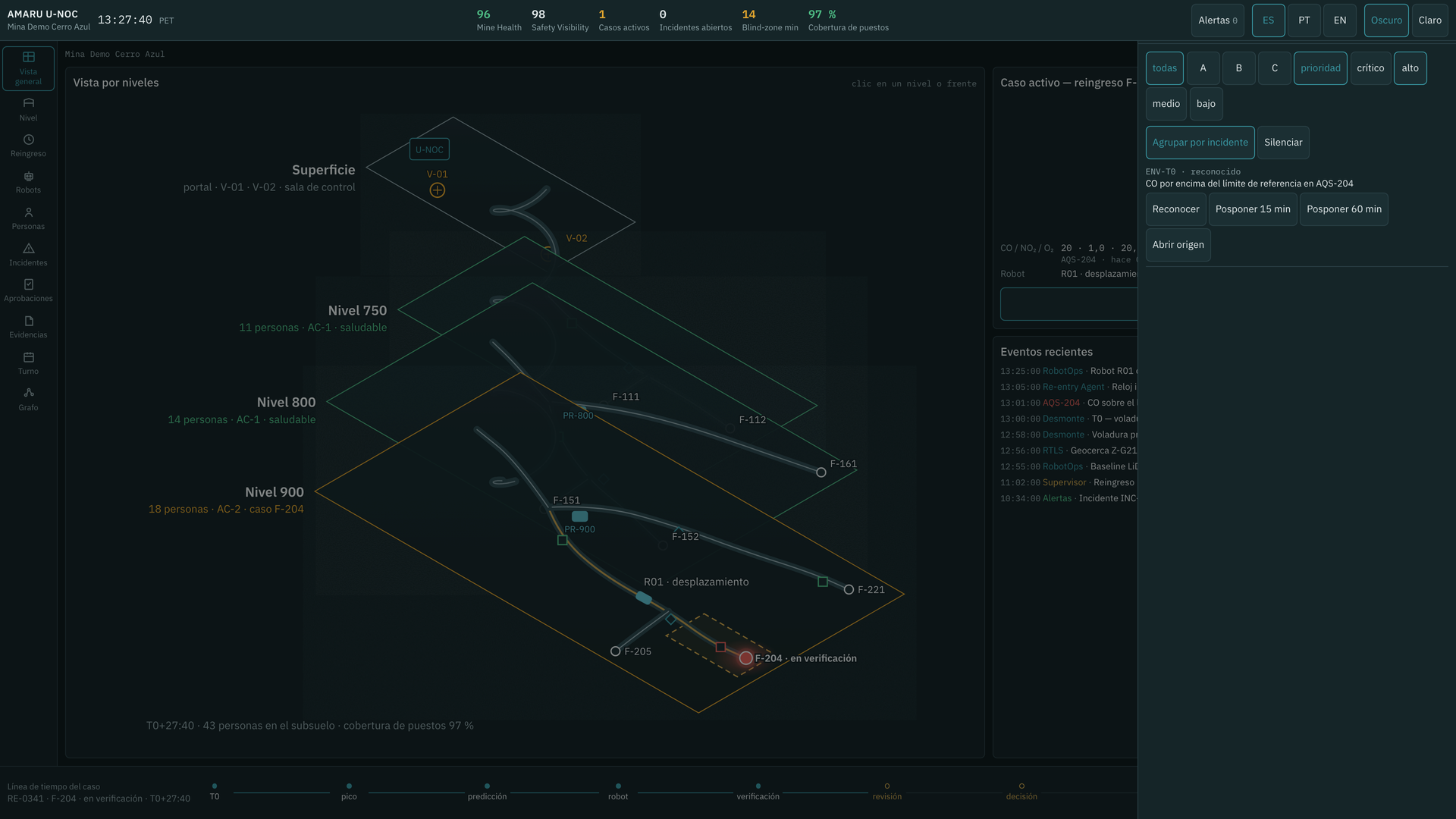Click the PR-900 refuge marker
Screen dimensions: 1456x819
tap(579, 516)
